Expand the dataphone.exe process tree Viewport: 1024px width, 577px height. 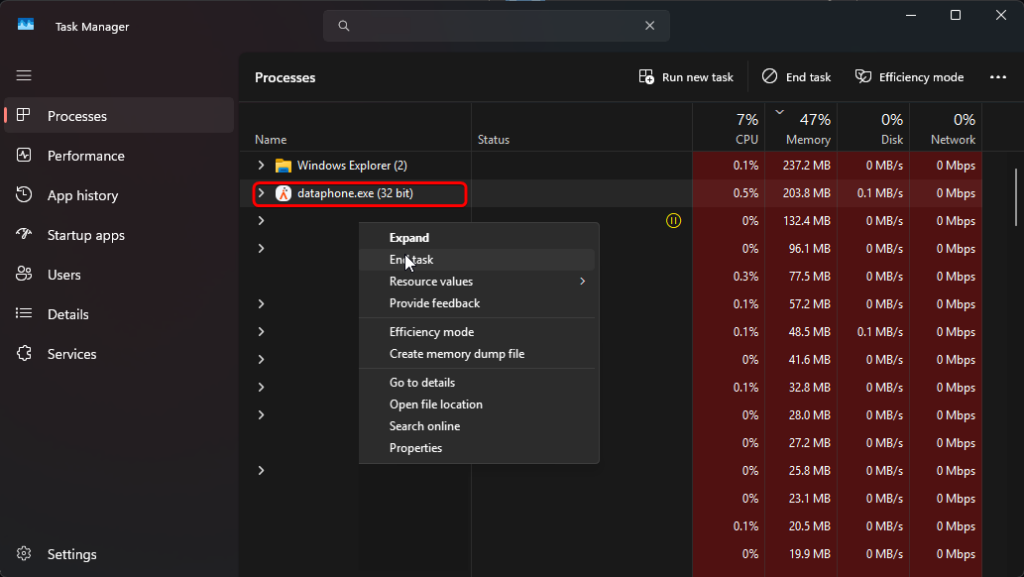tap(261, 193)
